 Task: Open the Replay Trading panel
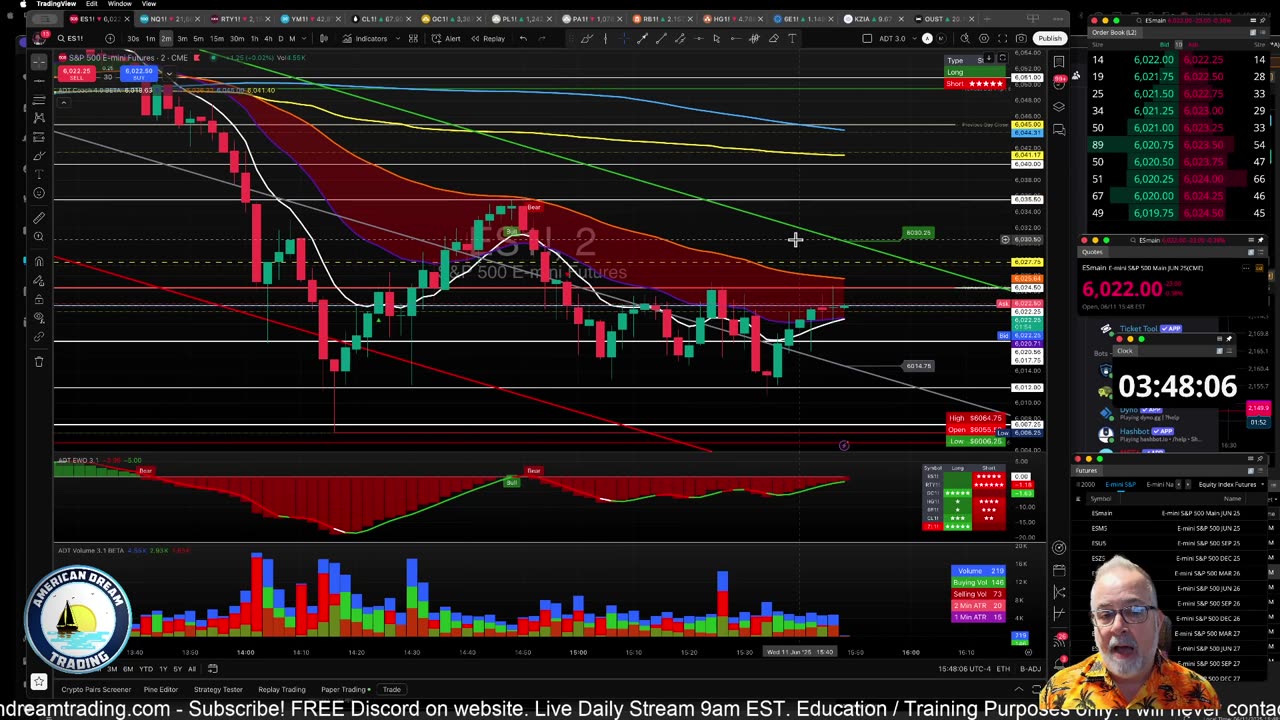[x=282, y=689]
